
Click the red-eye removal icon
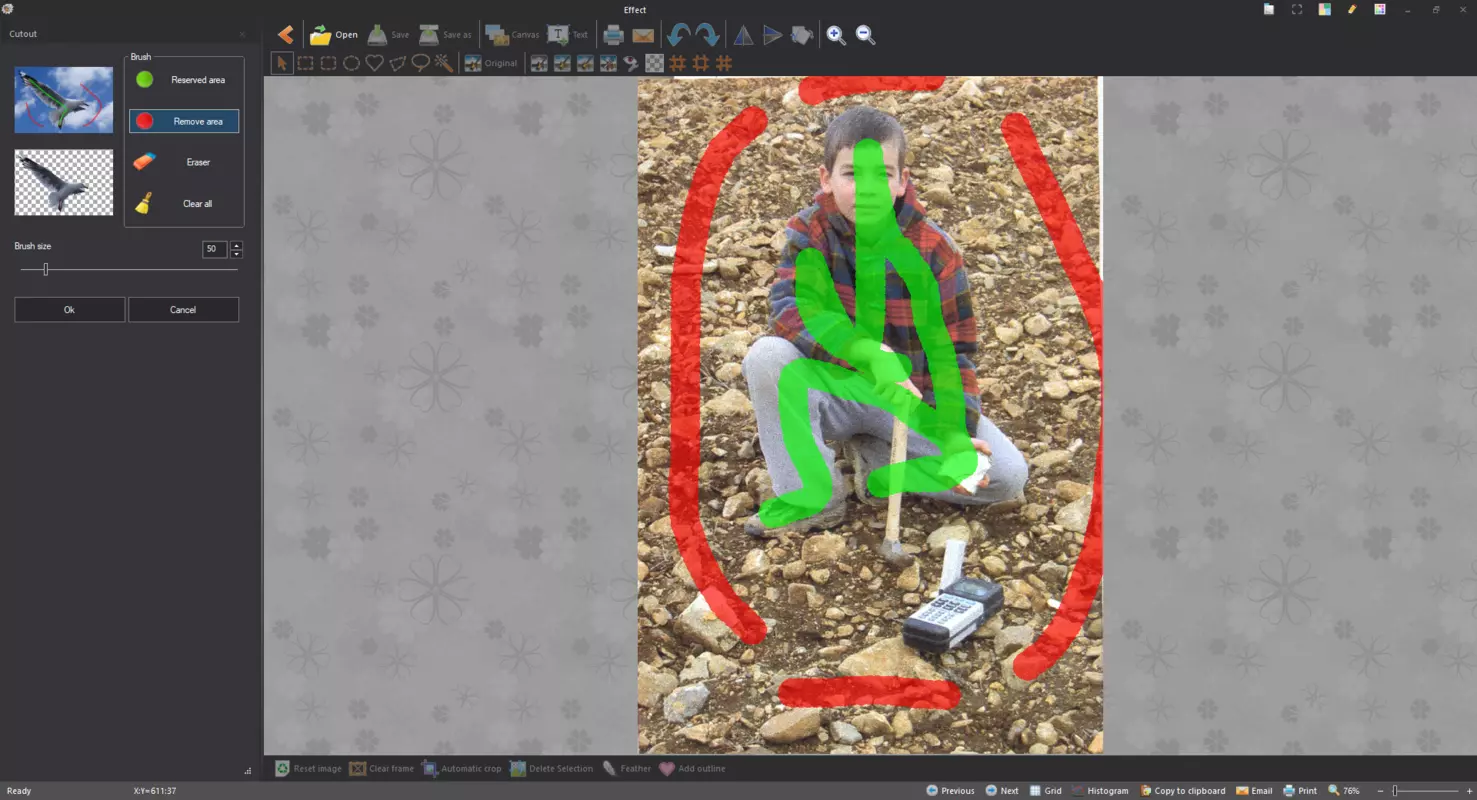click(x=631, y=63)
